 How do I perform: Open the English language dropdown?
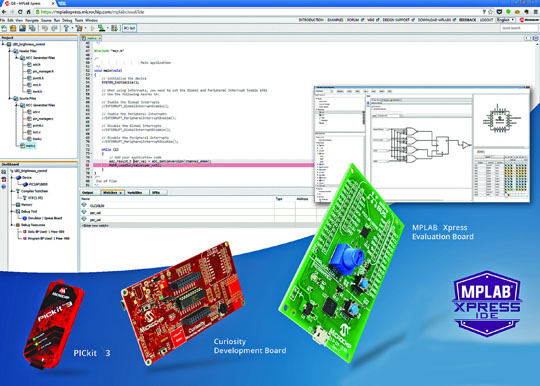(505, 20)
